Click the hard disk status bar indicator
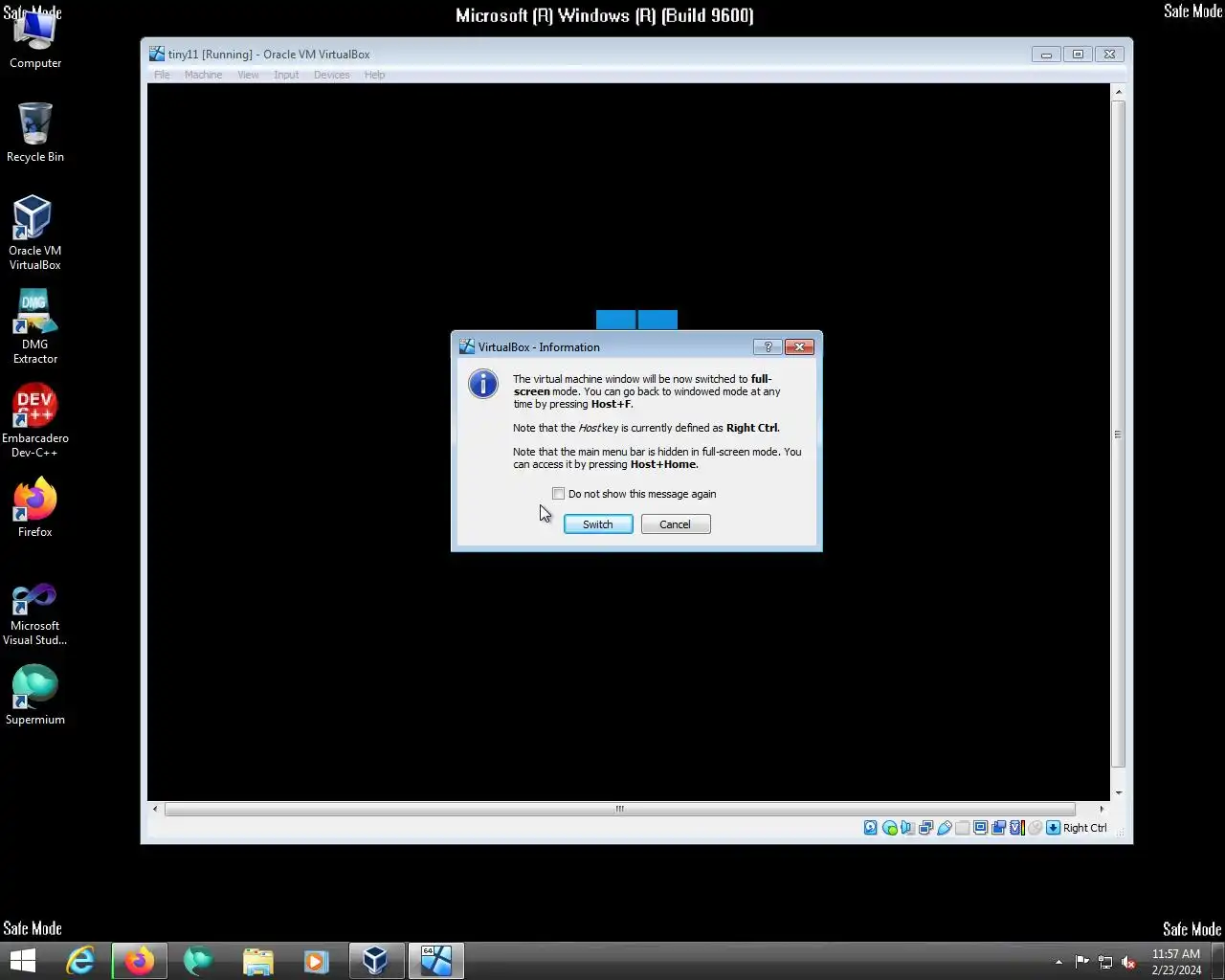 tap(870, 828)
